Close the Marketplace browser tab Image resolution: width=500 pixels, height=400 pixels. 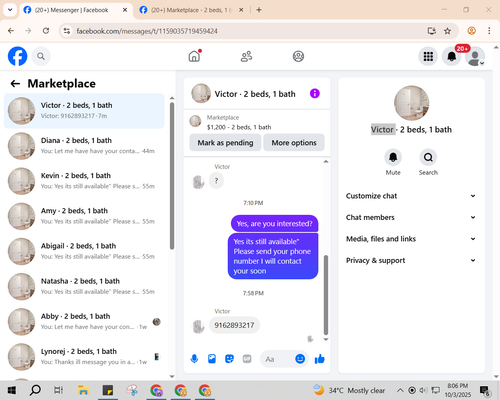tap(241, 10)
